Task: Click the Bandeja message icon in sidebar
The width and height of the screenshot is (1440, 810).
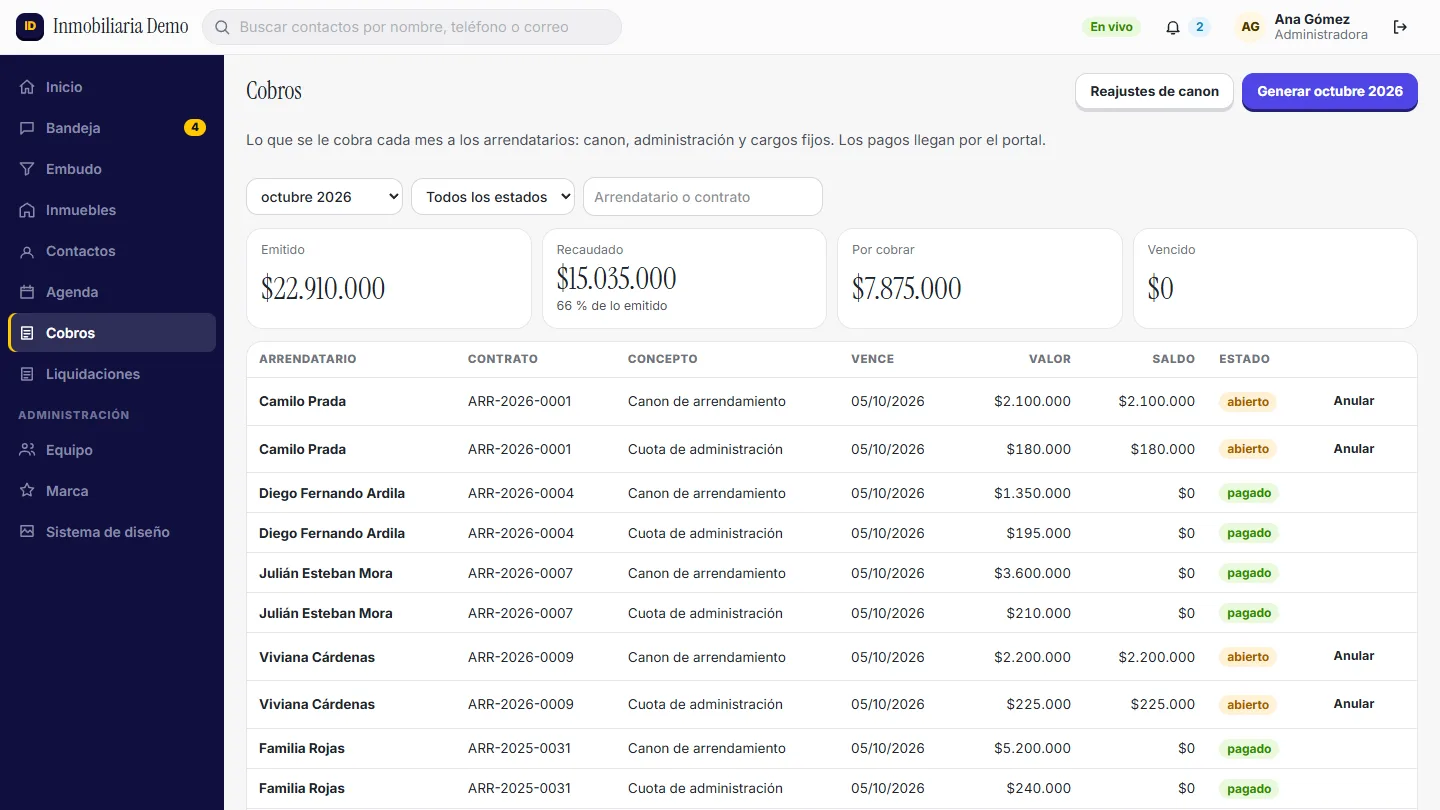Action: pyautogui.click(x=27, y=128)
